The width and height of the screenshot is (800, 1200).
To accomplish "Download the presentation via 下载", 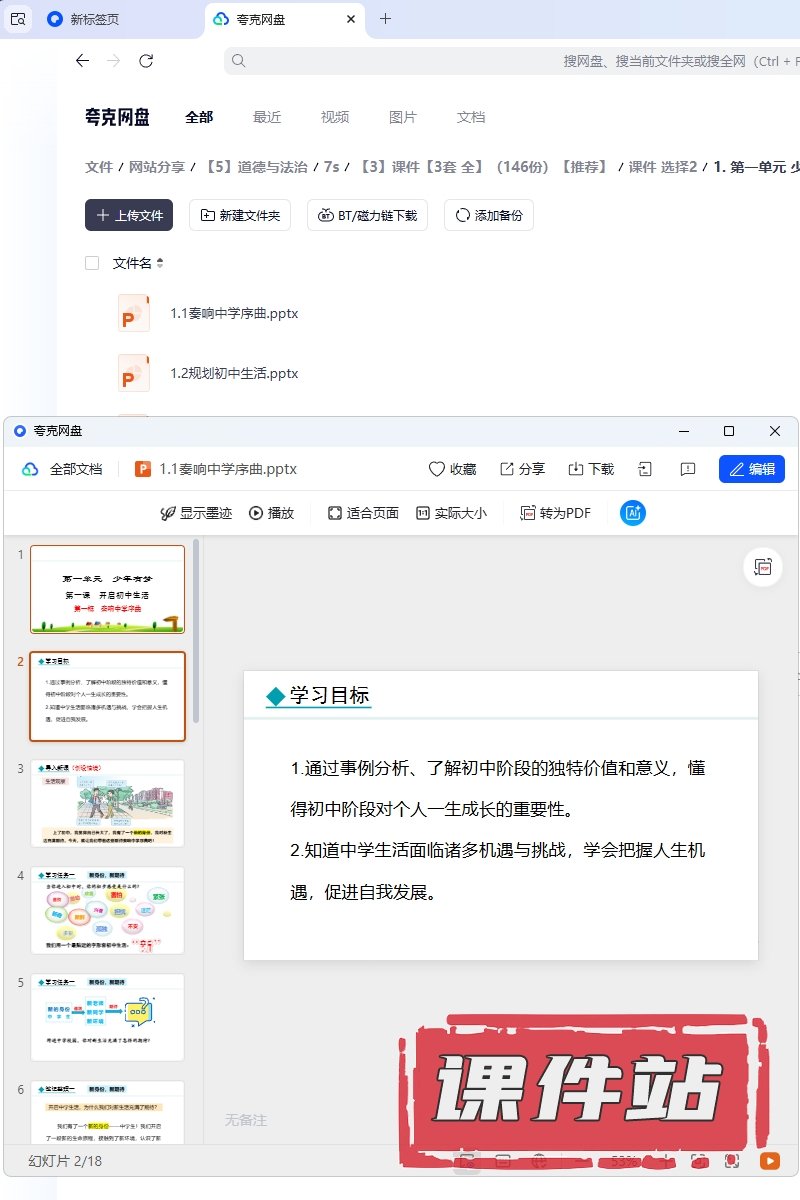I will click(x=590, y=469).
